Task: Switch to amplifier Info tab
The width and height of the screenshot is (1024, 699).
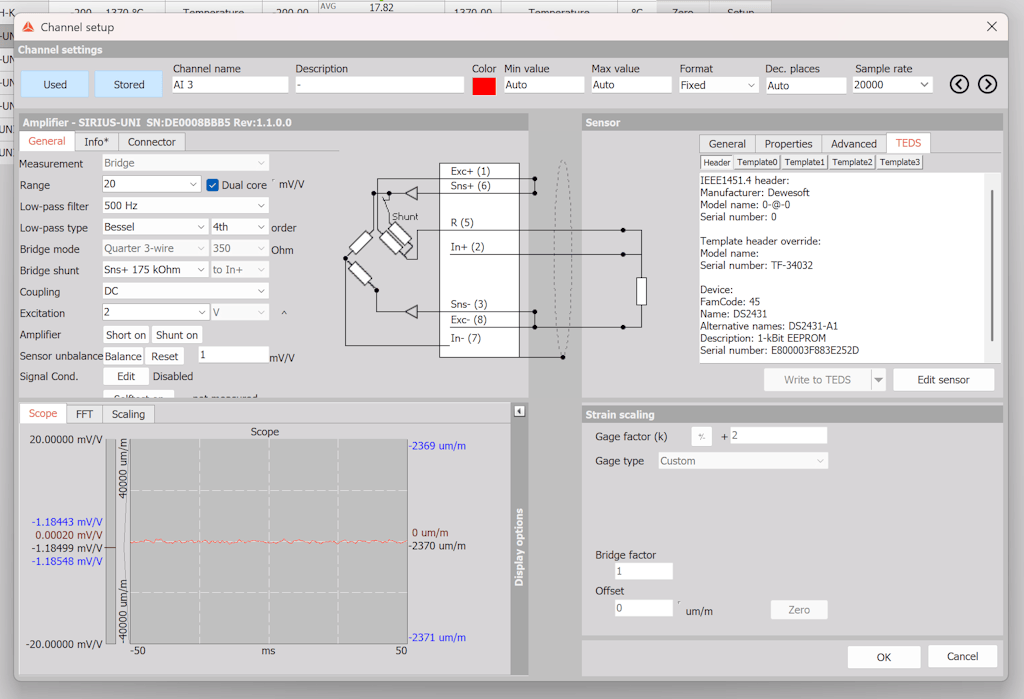Action: coord(96,142)
